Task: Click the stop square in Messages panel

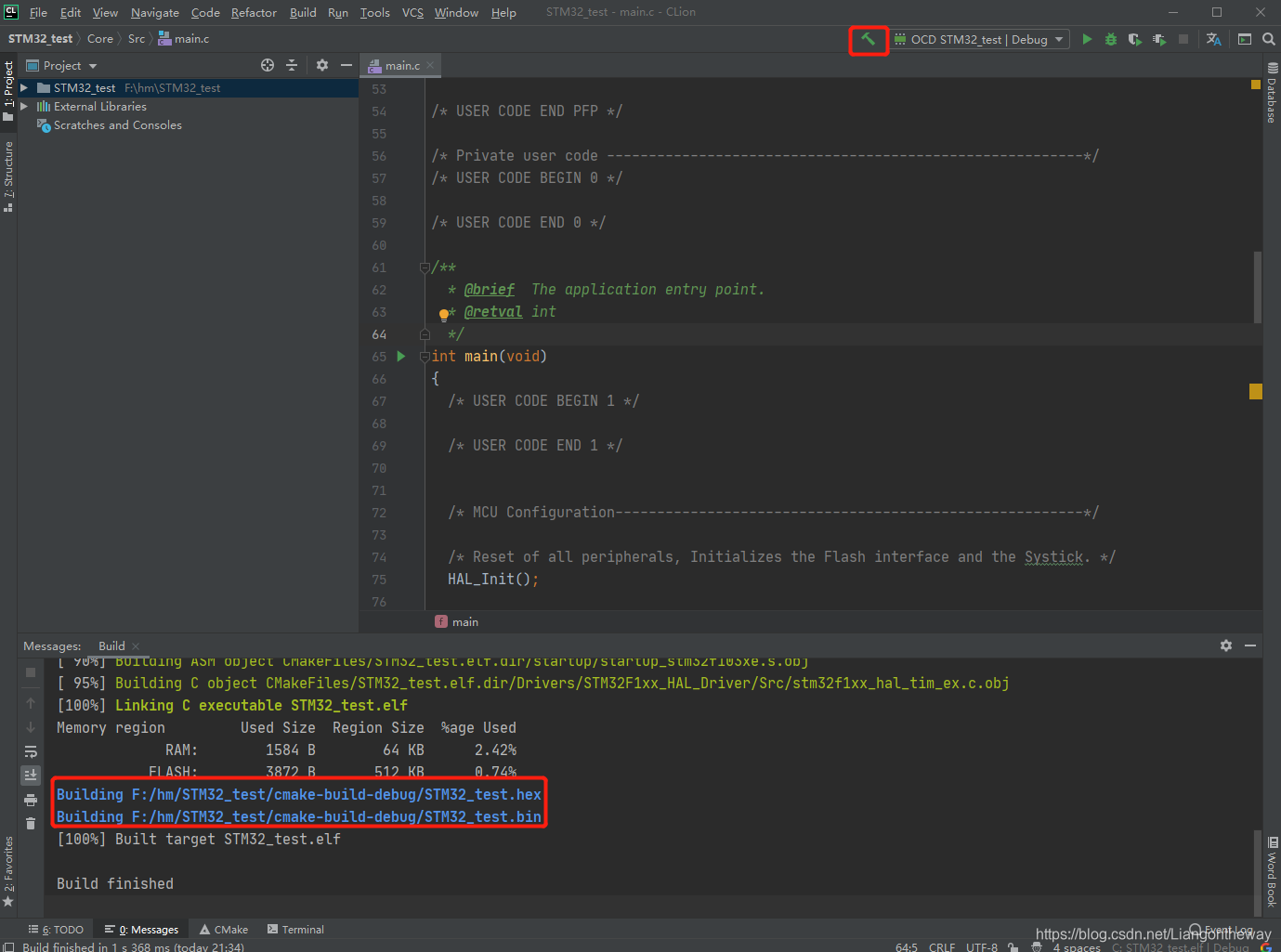Action: (31, 672)
